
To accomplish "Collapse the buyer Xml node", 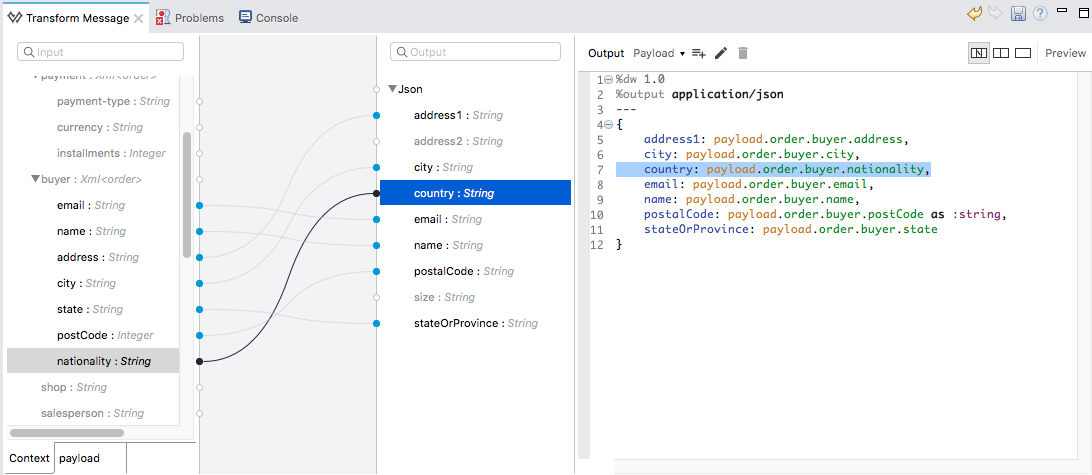I will pyautogui.click(x=36, y=180).
